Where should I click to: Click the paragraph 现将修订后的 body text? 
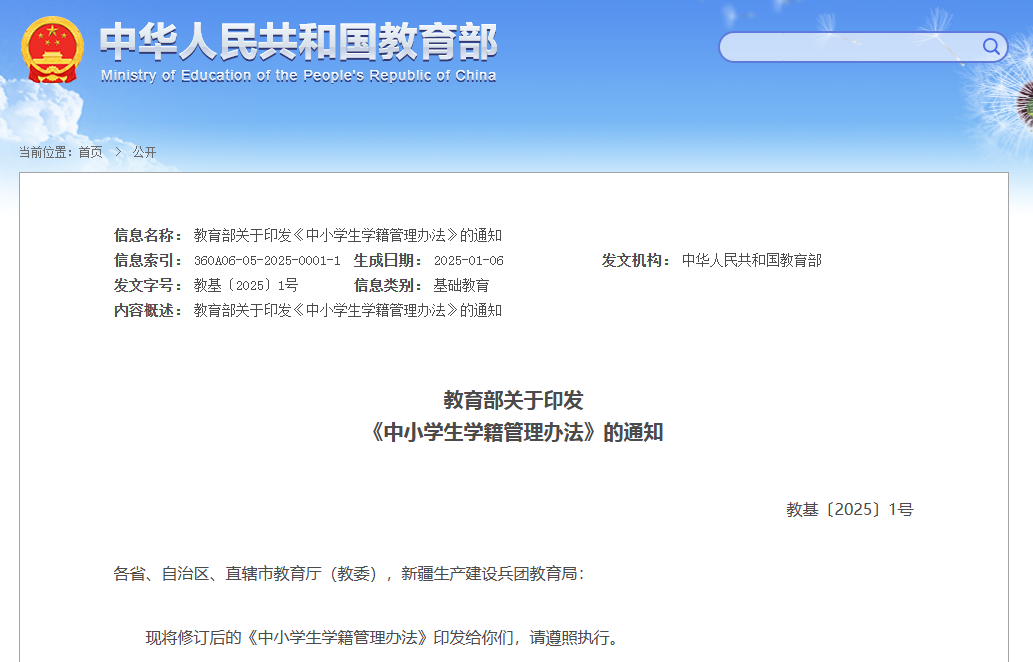pyautogui.click(x=381, y=638)
